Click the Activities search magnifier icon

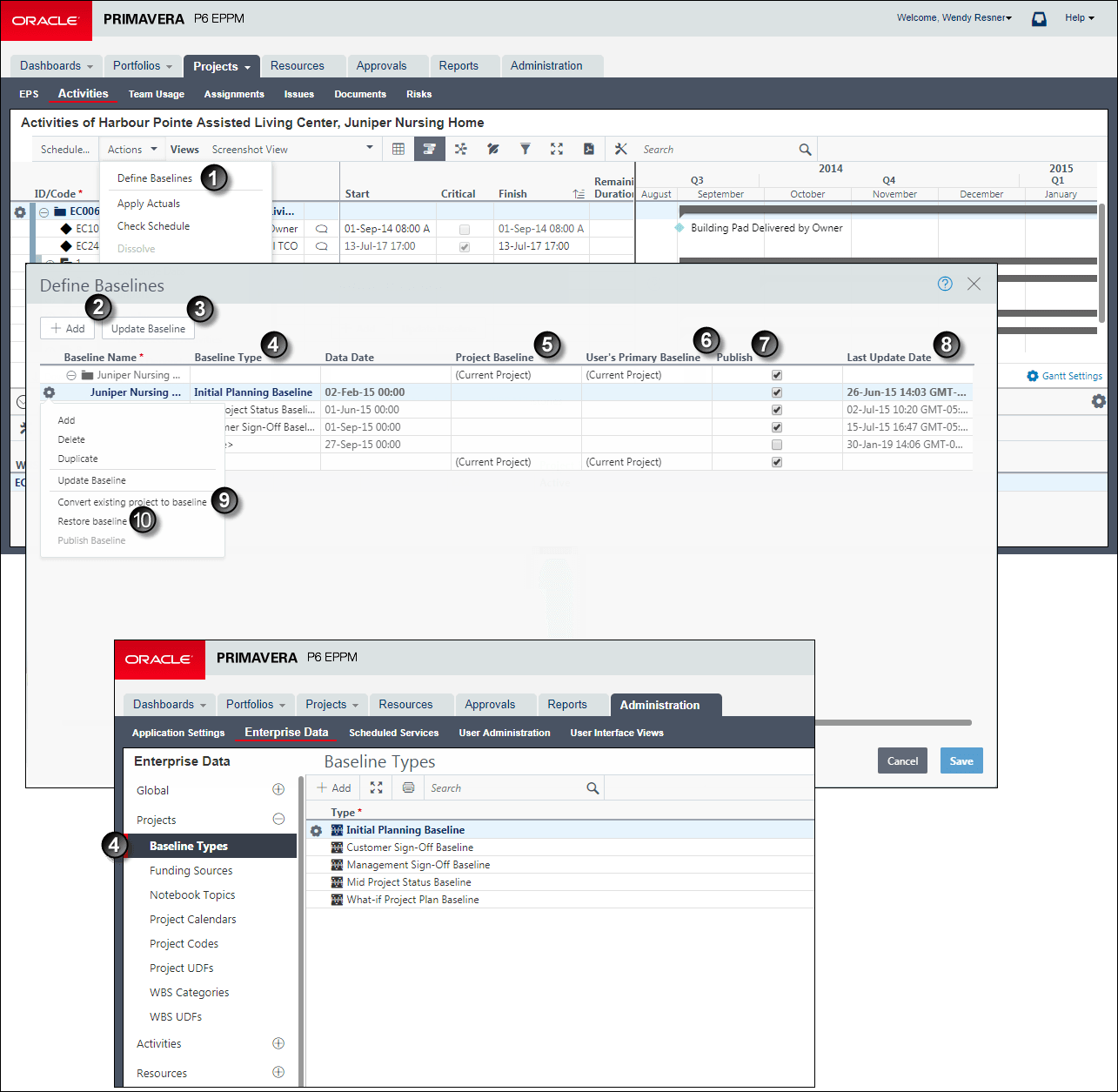tap(805, 150)
